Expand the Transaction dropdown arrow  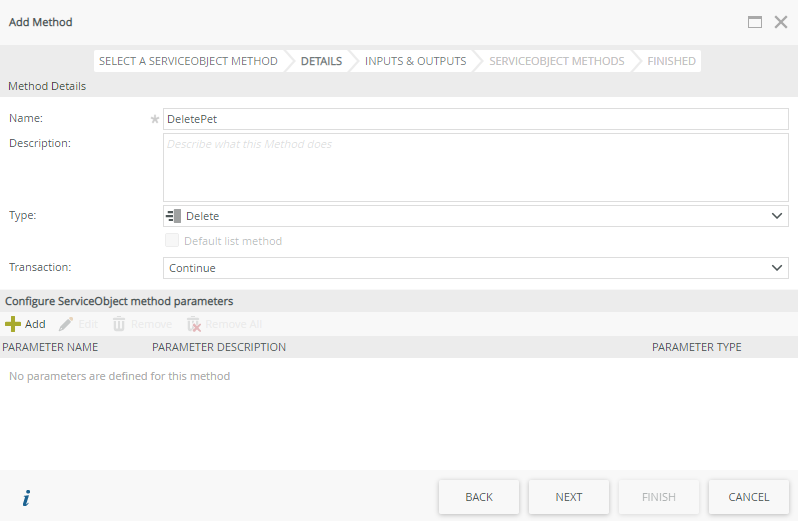[x=778, y=268]
